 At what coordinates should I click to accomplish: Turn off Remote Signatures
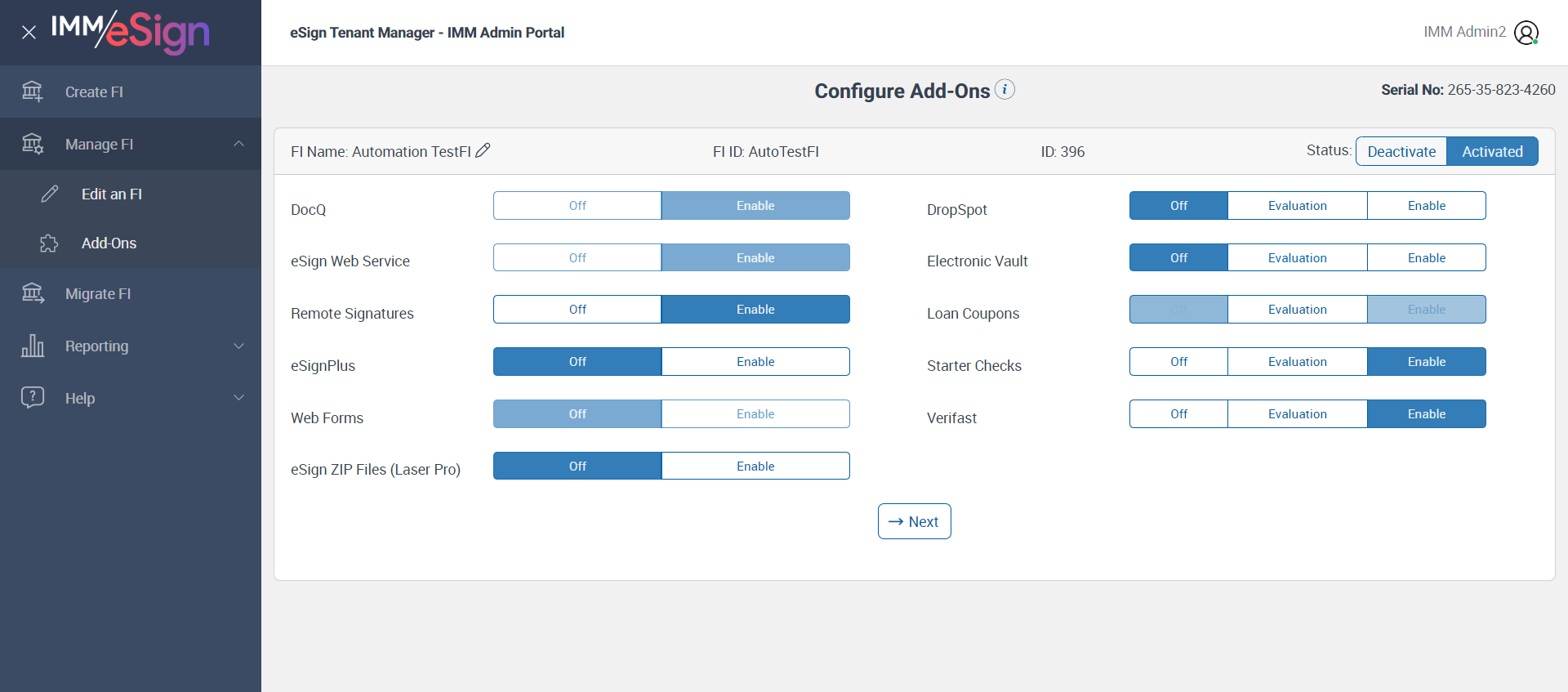(x=577, y=310)
